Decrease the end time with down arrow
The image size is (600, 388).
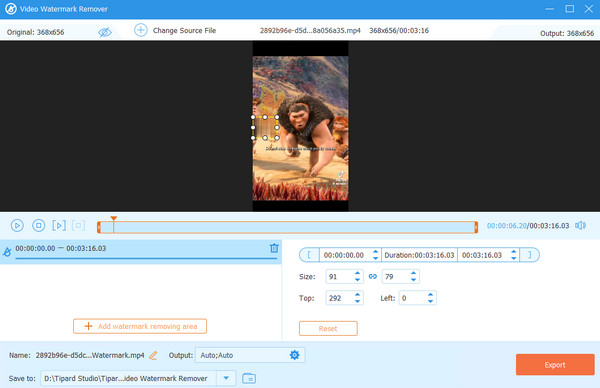click(514, 258)
